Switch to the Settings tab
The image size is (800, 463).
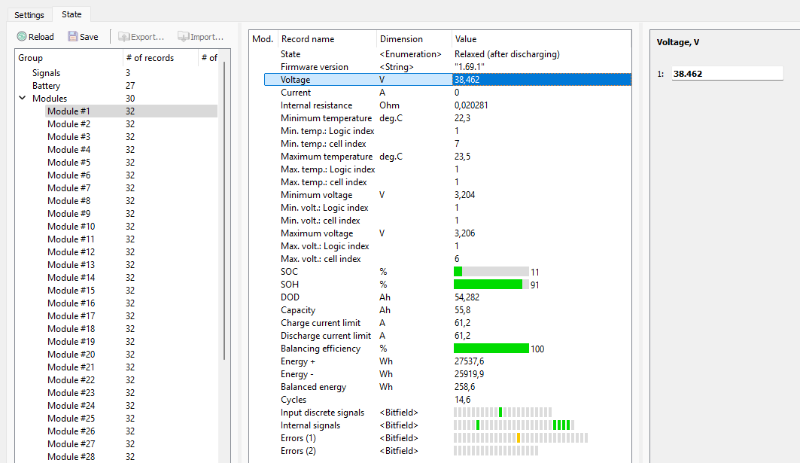click(29, 15)
